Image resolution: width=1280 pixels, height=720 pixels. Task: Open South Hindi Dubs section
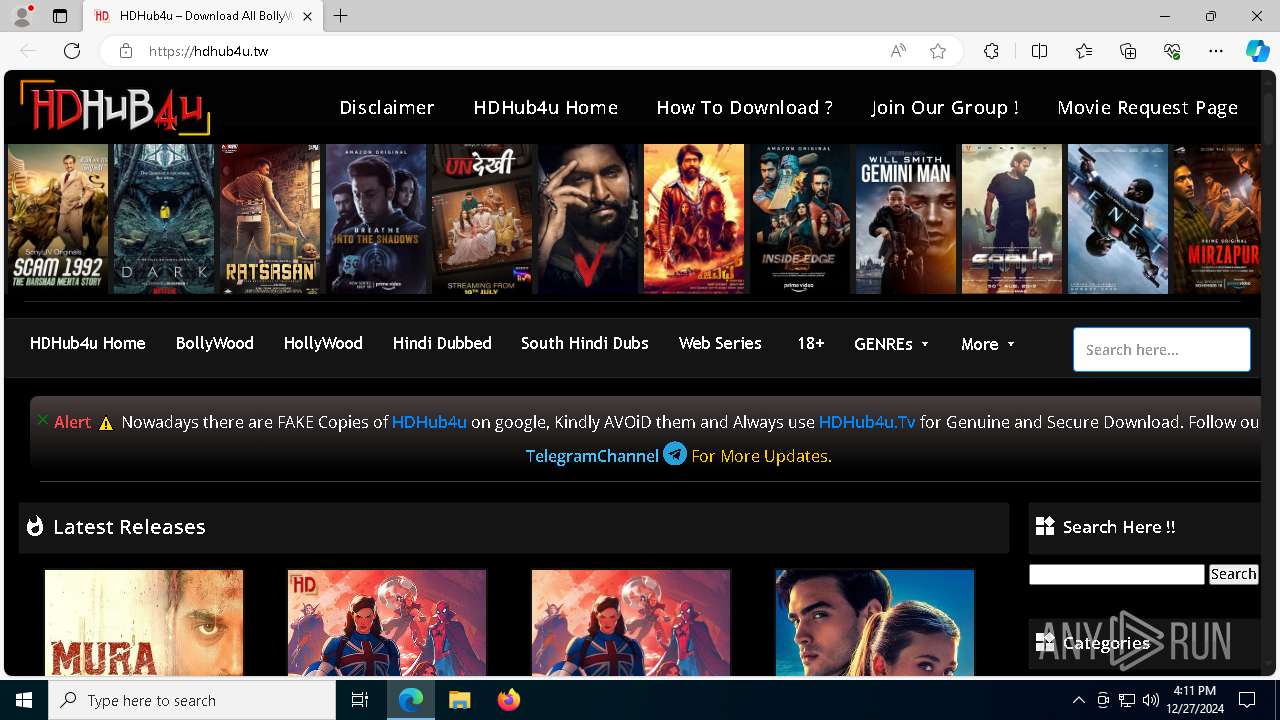585,343
